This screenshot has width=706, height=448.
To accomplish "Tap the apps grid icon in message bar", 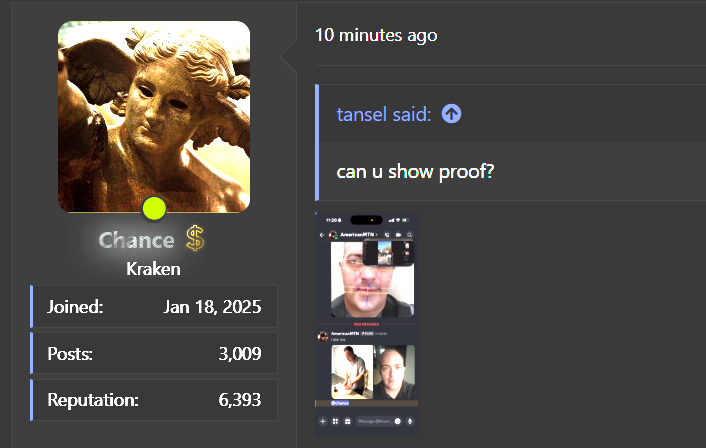I will (335, 421).
